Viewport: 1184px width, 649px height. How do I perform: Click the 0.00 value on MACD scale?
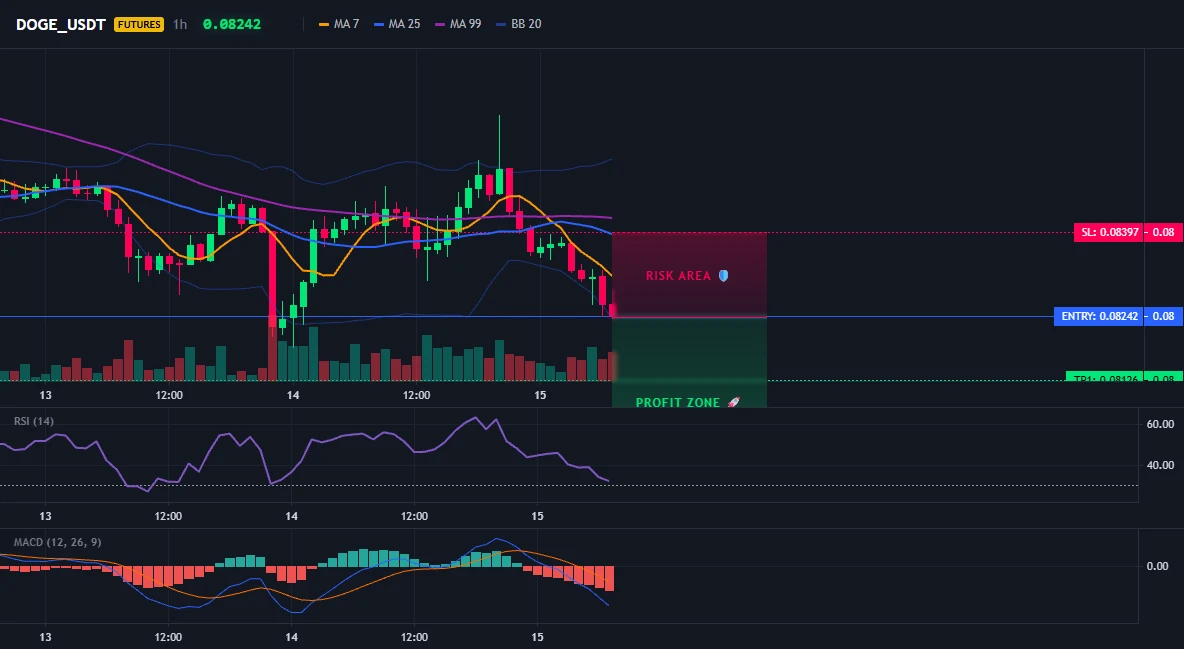pyautogui.click(x=1158, y=566)
